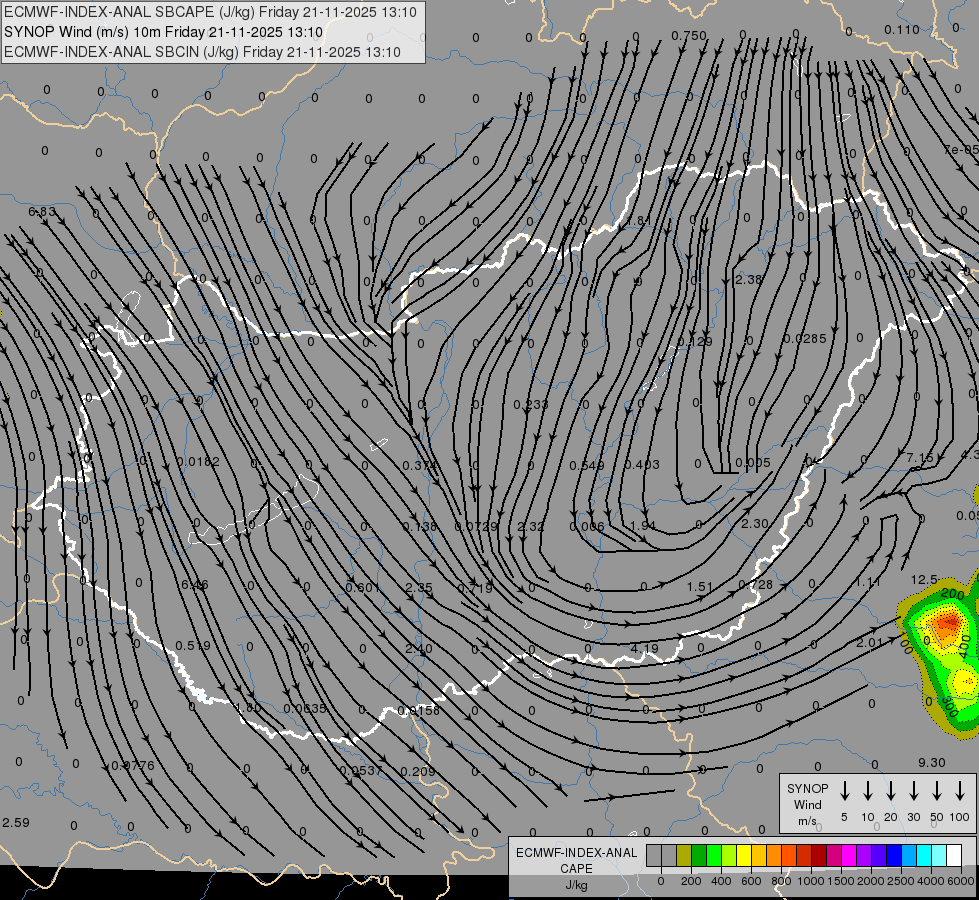The width and height of the screenshot is (979, 900).
Task: Click the pure blue CAPE legend swatch
Action: click(894, 856)
